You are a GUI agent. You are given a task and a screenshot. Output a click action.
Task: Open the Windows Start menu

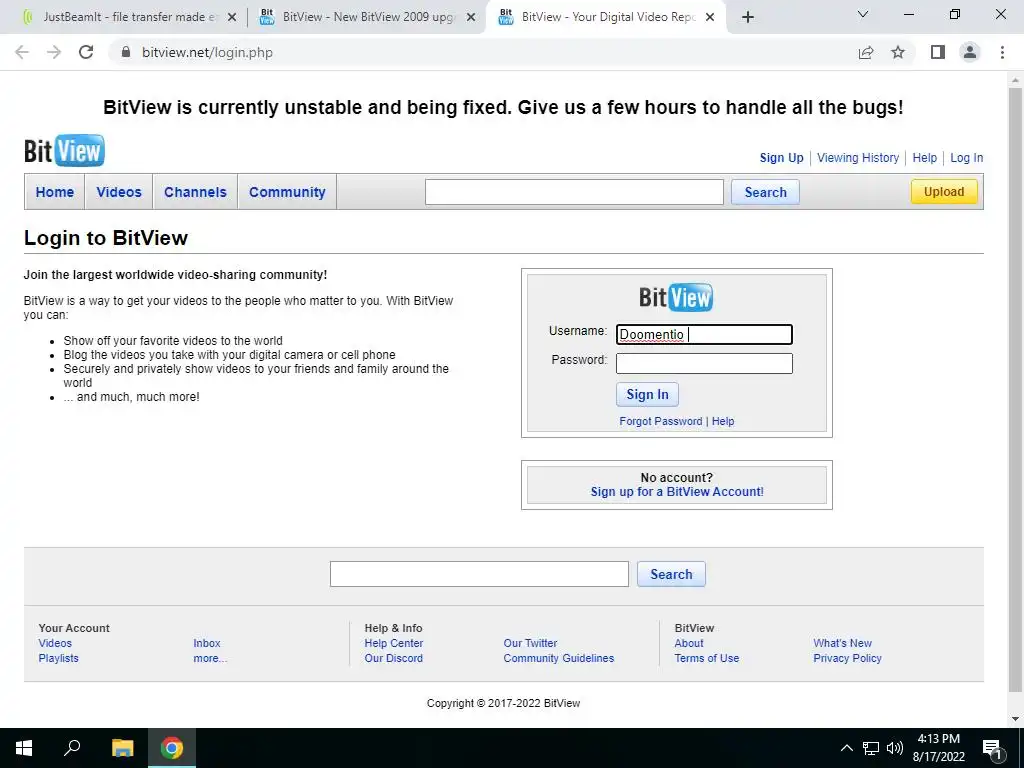pos(24,748)
